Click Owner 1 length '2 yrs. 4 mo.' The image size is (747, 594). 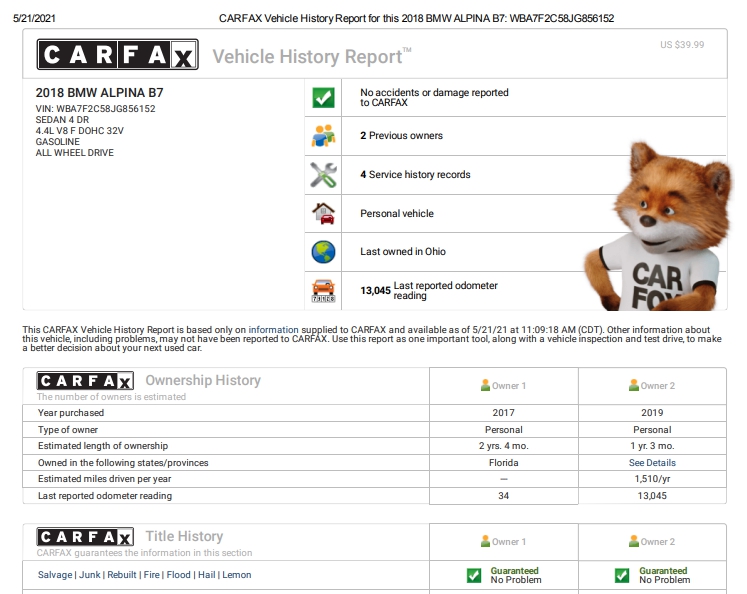[x=504, y=446]
